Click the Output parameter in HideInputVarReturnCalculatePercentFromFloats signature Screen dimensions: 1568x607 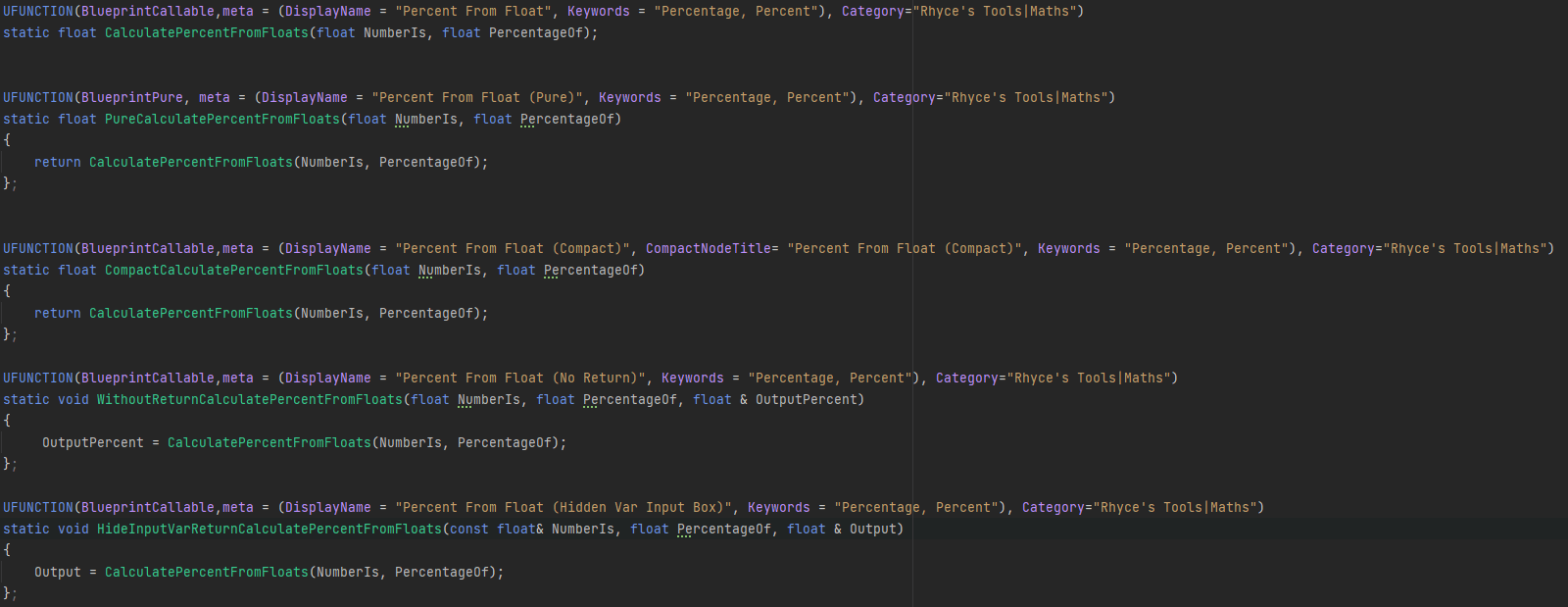click(873, 529)
